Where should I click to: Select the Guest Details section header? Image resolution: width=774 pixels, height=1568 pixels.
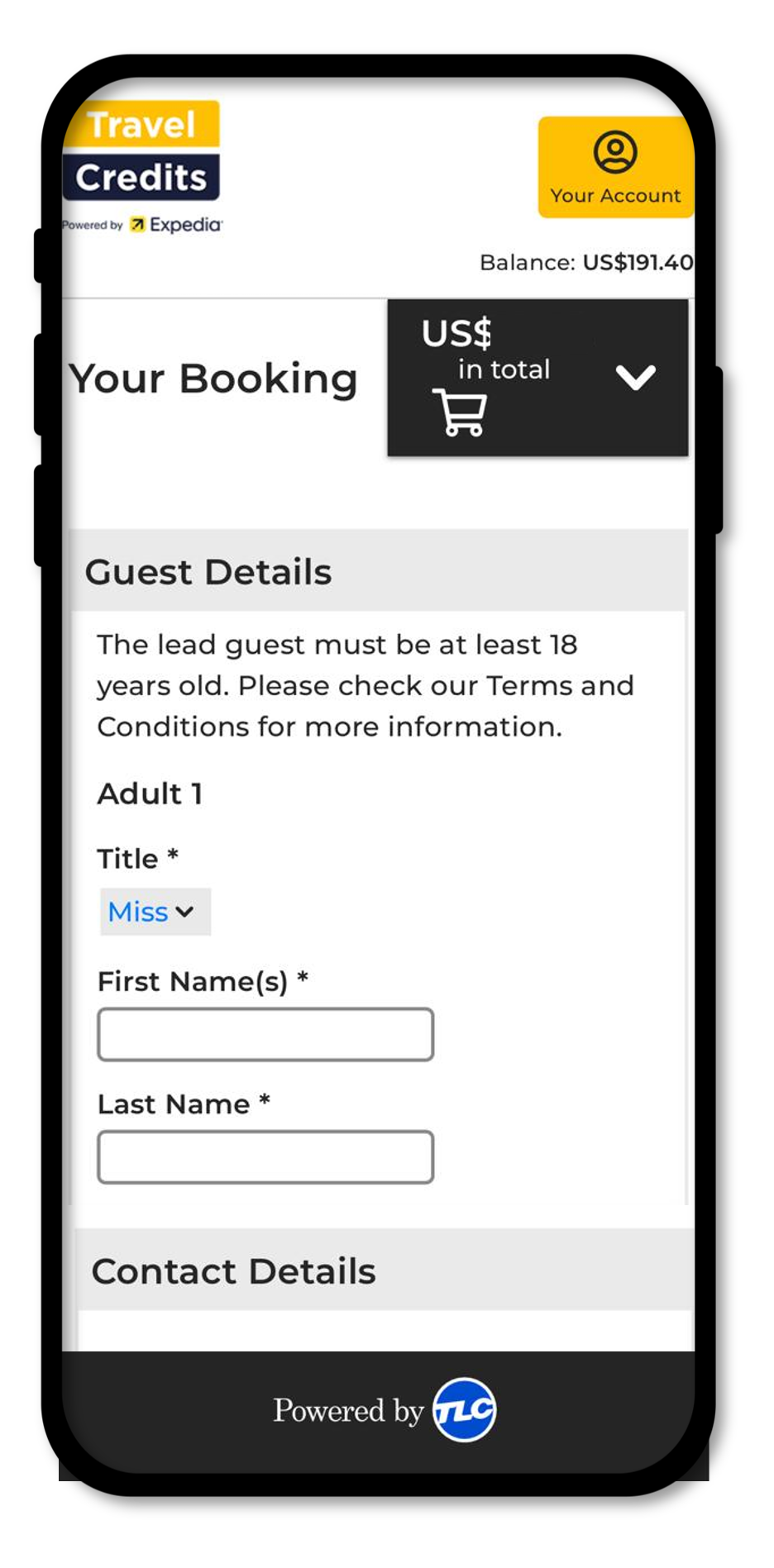coord(379,571)
